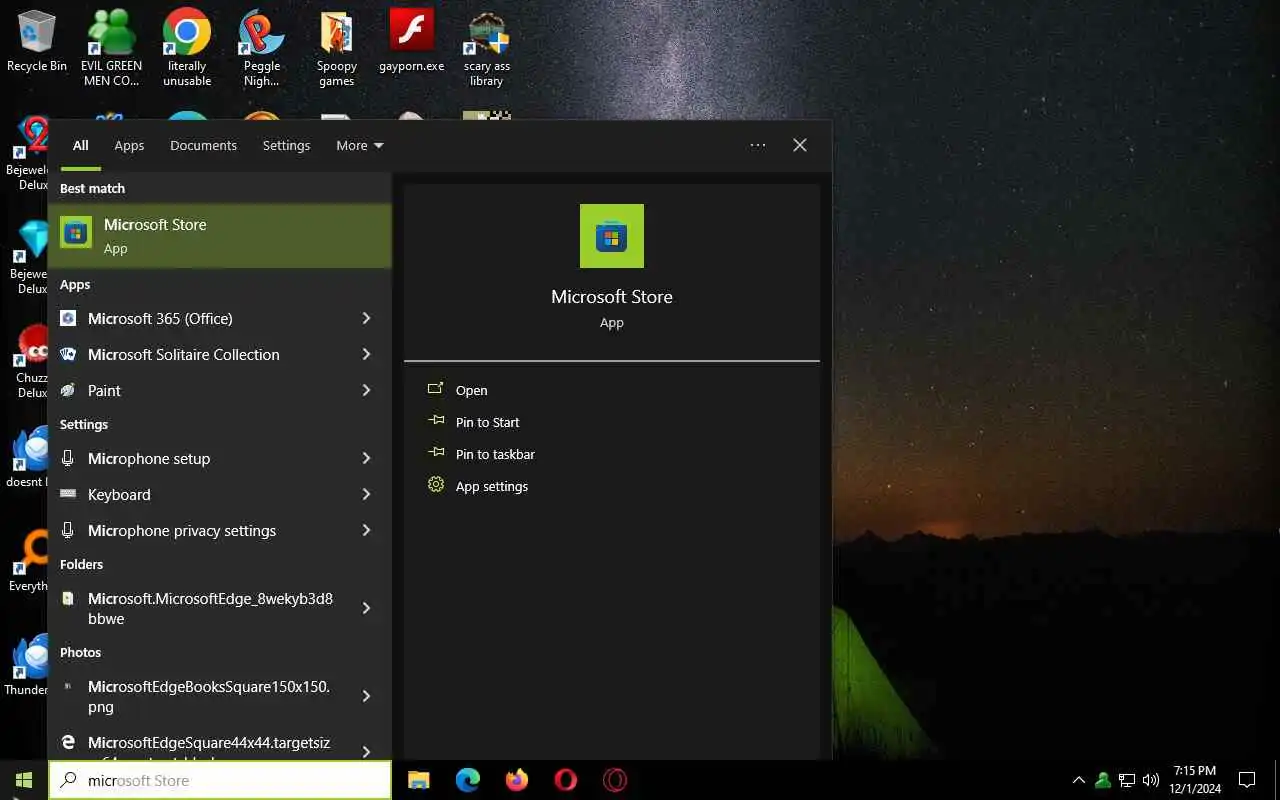1280x800 pixels.
Task: Expand arrow next to Keyboard
Action: [x=367, y=494]
